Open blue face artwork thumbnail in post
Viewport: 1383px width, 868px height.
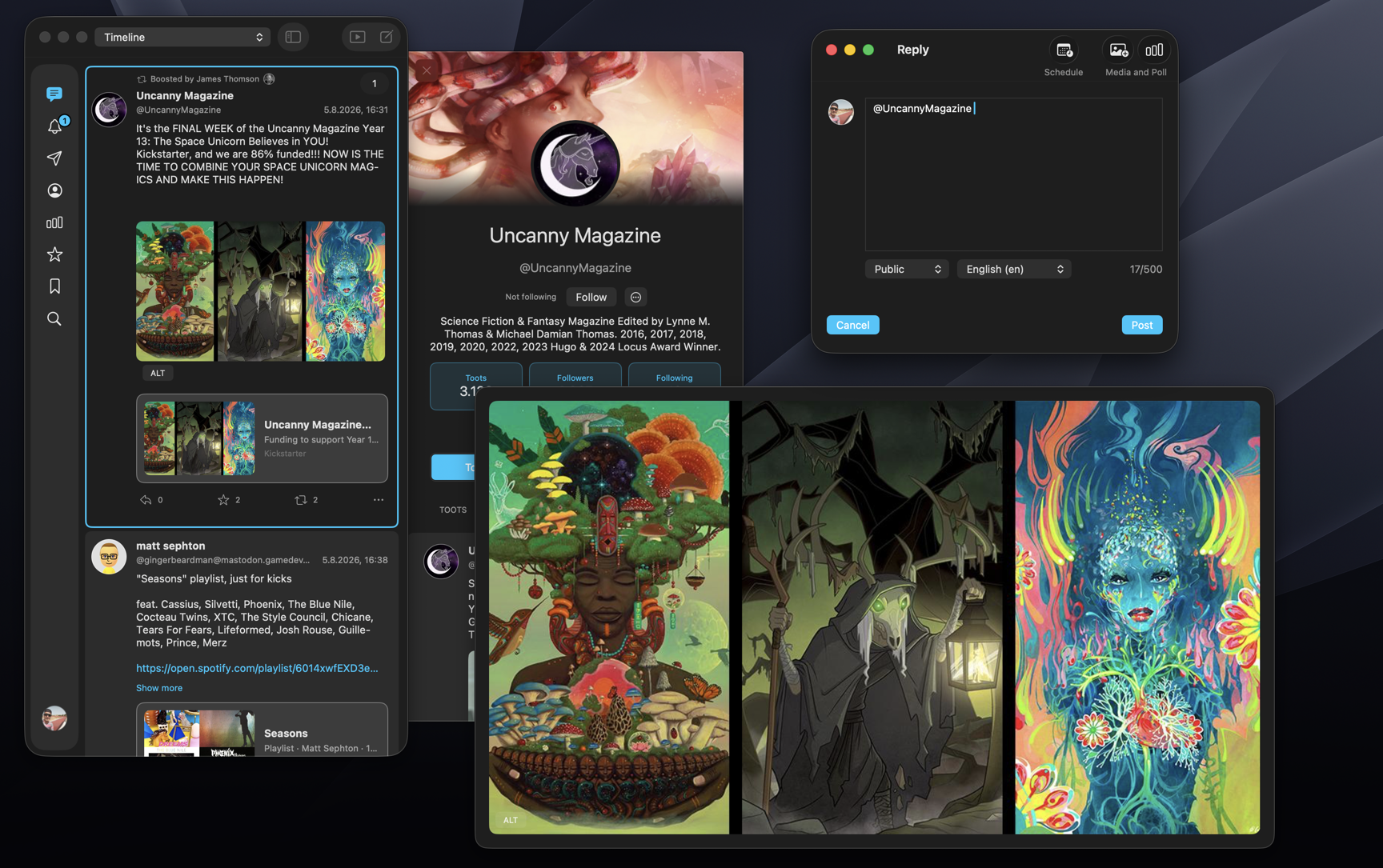coord(346,291)
